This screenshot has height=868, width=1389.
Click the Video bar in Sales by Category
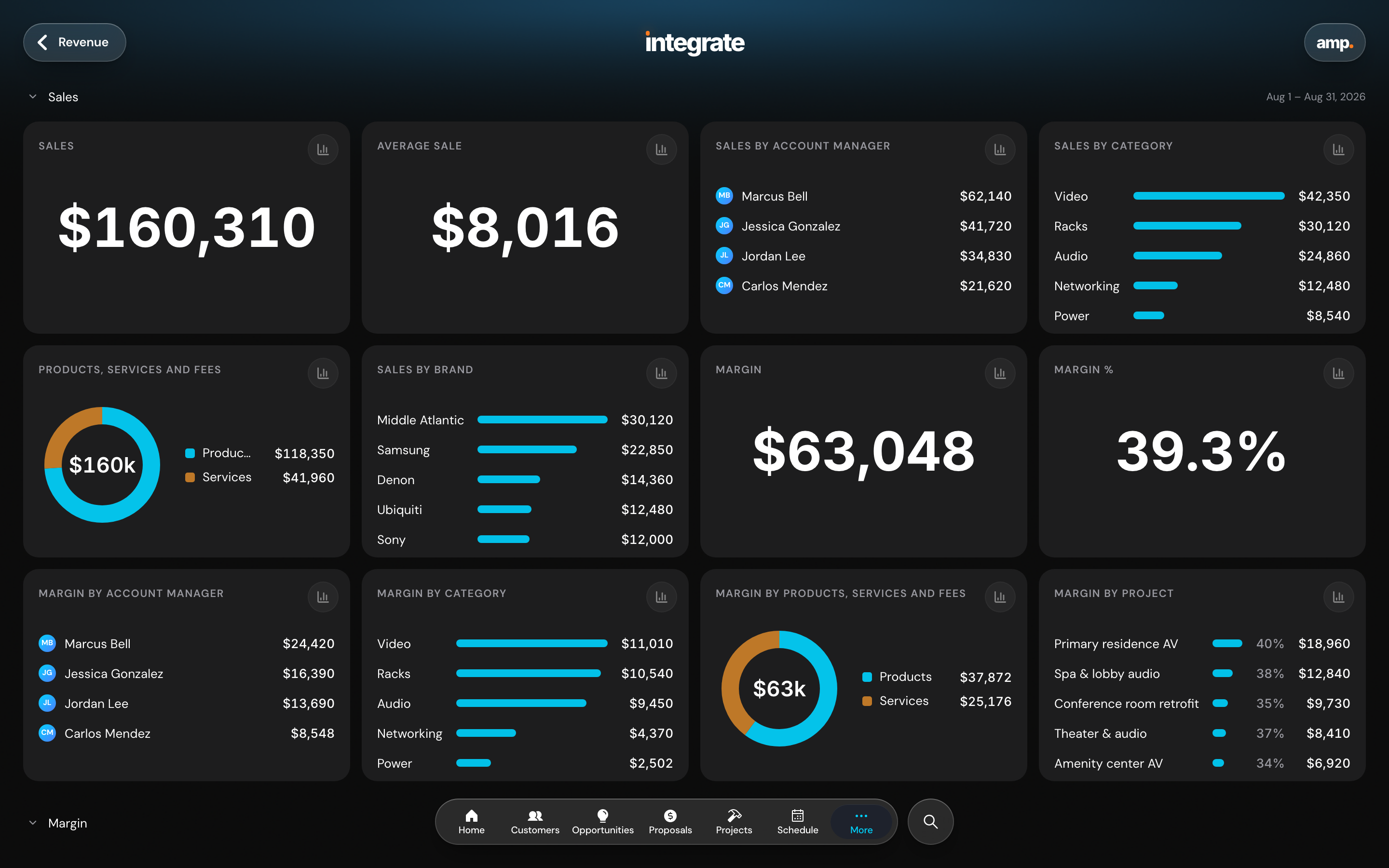pyautogui.click(x=1209, y=196)
